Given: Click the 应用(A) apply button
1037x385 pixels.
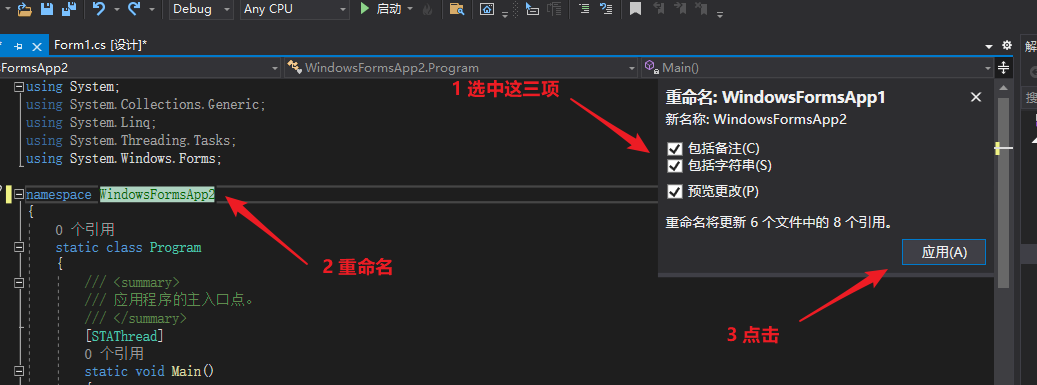Looking at the screenshot, I should coord(944,252).
